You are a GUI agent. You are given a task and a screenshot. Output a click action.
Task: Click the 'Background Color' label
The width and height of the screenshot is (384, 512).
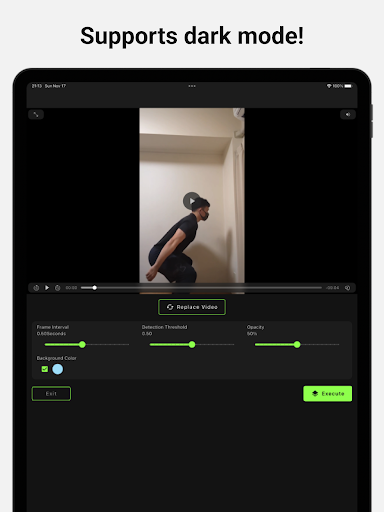pyautogui.click(x=56, y=358)
